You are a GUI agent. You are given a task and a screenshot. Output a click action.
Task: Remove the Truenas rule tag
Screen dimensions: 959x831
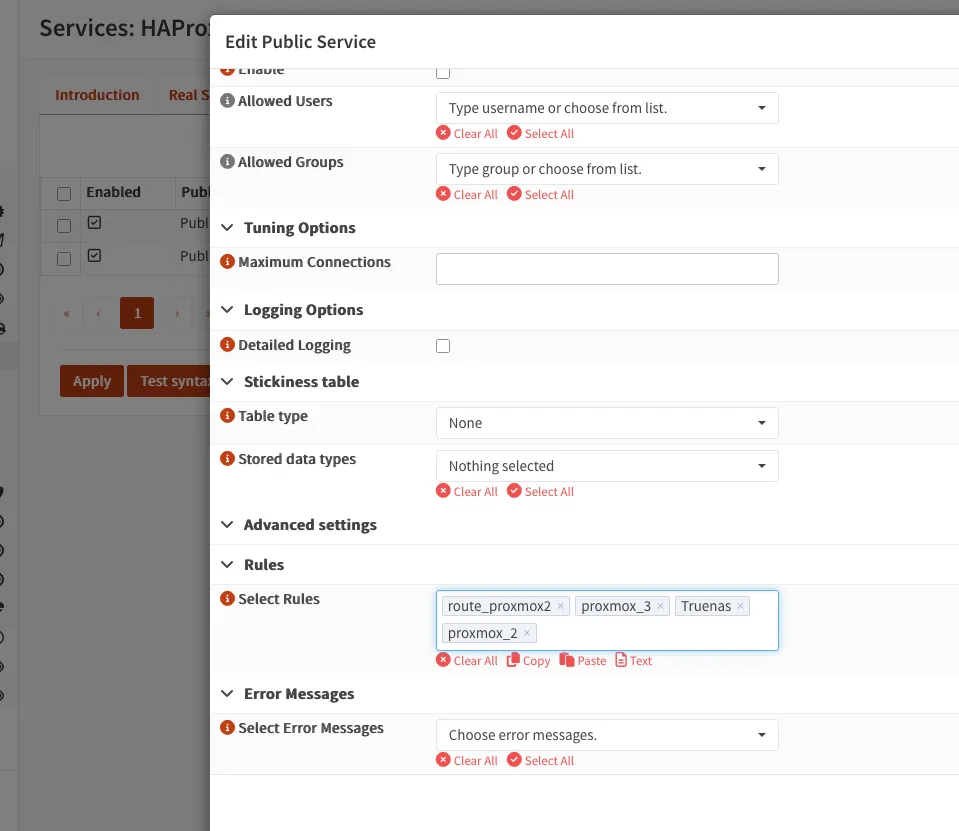tap(741, 606)
